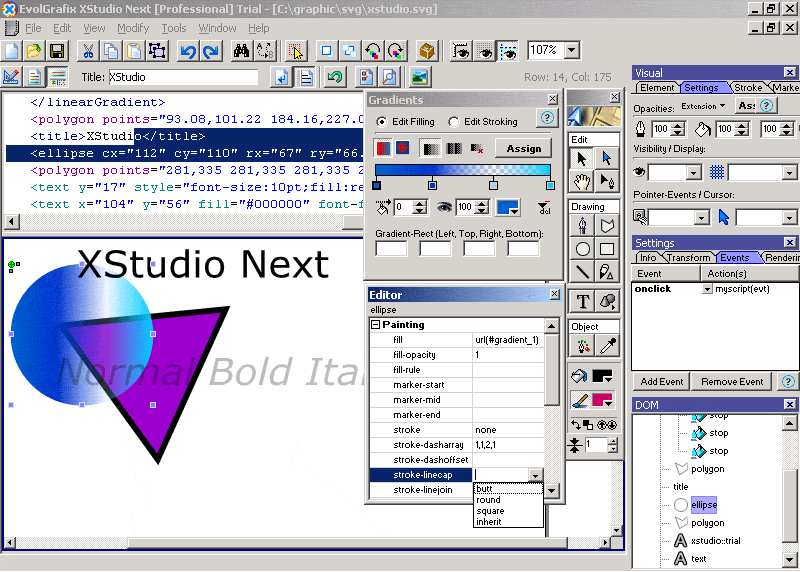
Task: Click the Add Event button
Action: pyautogui.click(x=661, y=382)
